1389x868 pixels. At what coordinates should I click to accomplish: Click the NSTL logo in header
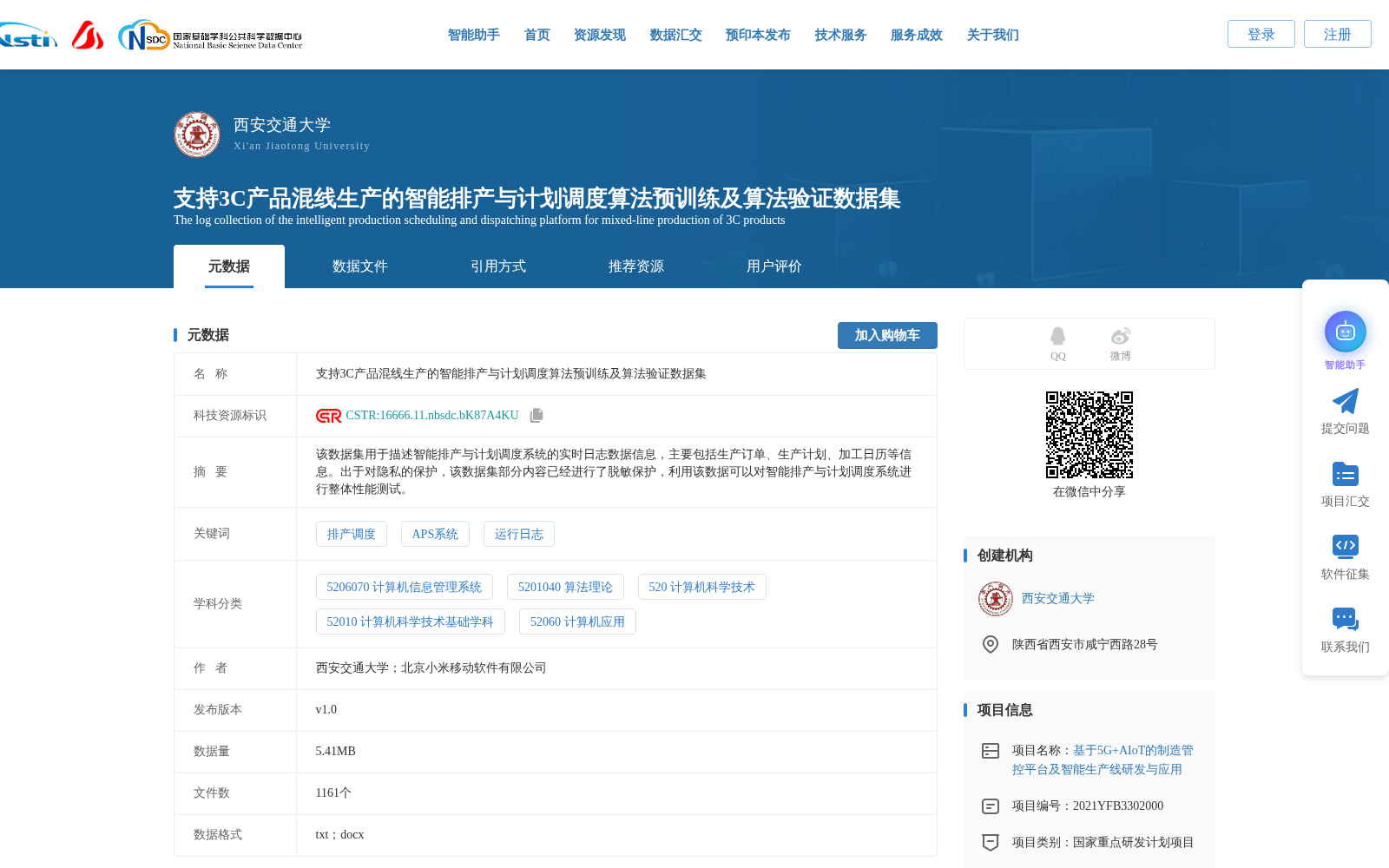(28, 36)
